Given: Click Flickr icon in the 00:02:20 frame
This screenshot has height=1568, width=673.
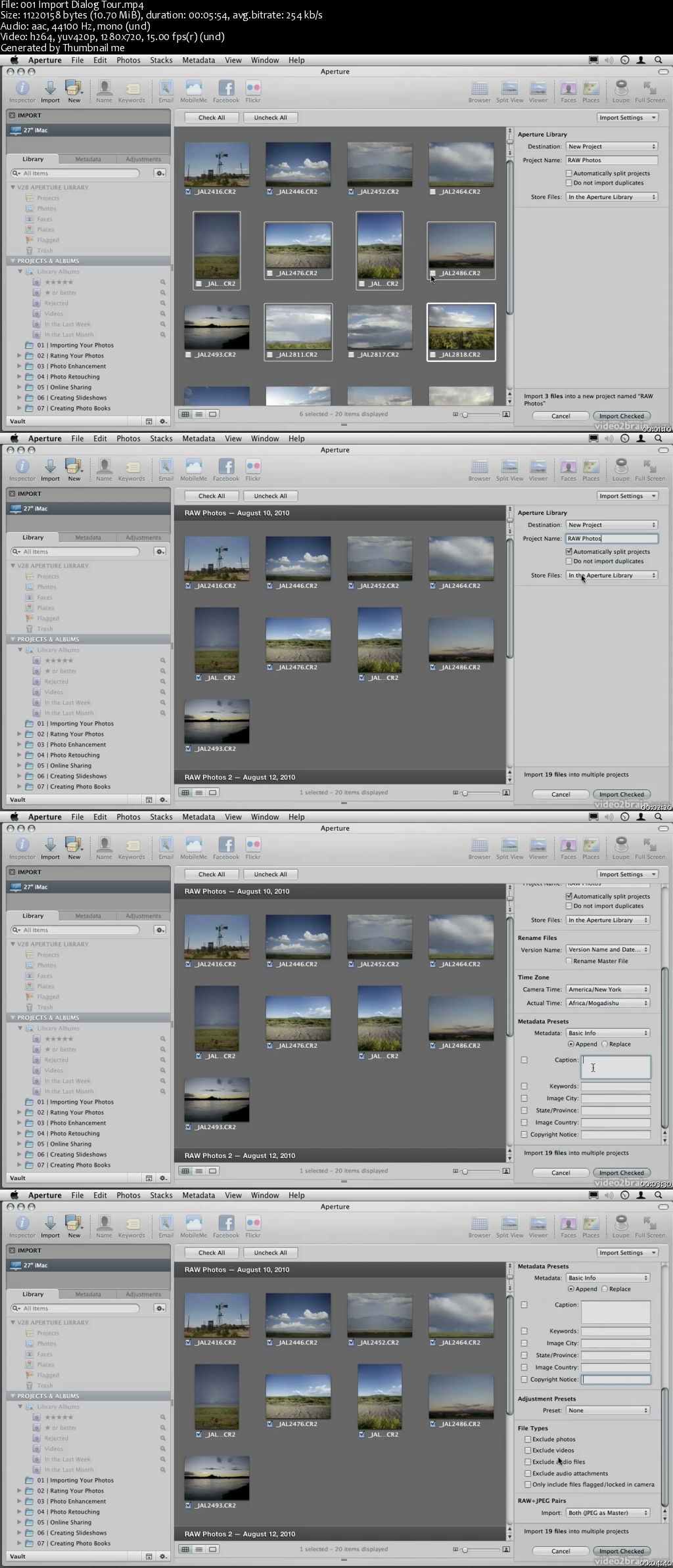Looking at the screenshot, I should (x=253, y=466).
